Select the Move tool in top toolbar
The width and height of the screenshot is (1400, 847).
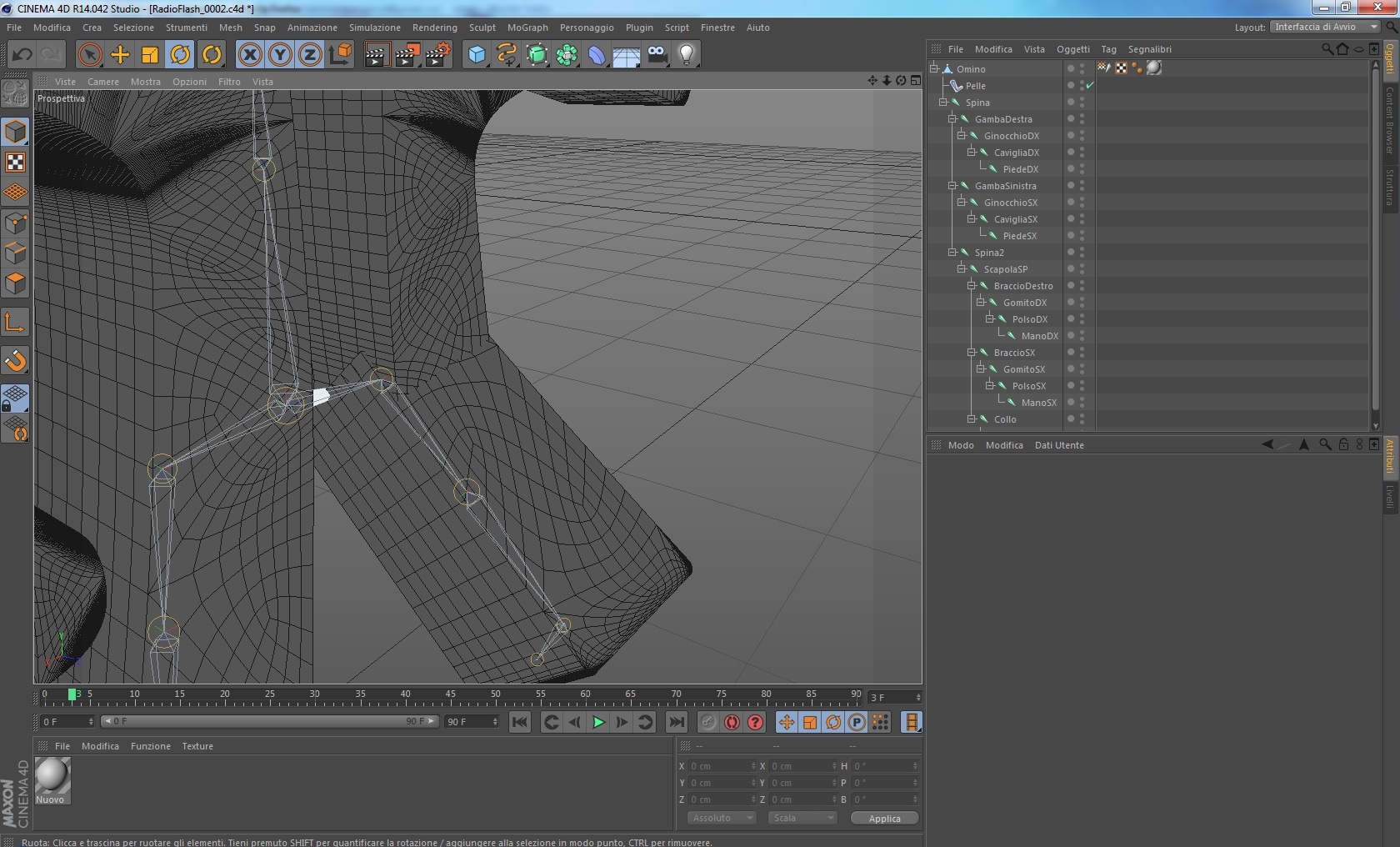(120, 55)
